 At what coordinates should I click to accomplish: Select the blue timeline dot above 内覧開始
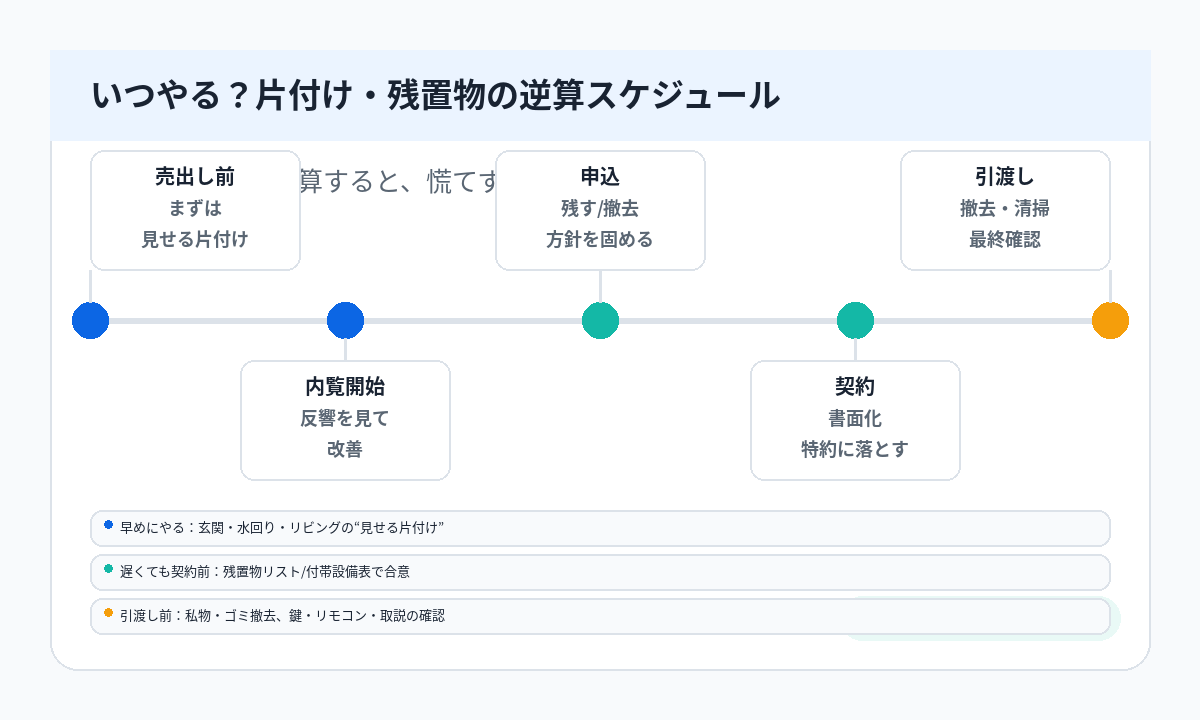coord(345,321)
